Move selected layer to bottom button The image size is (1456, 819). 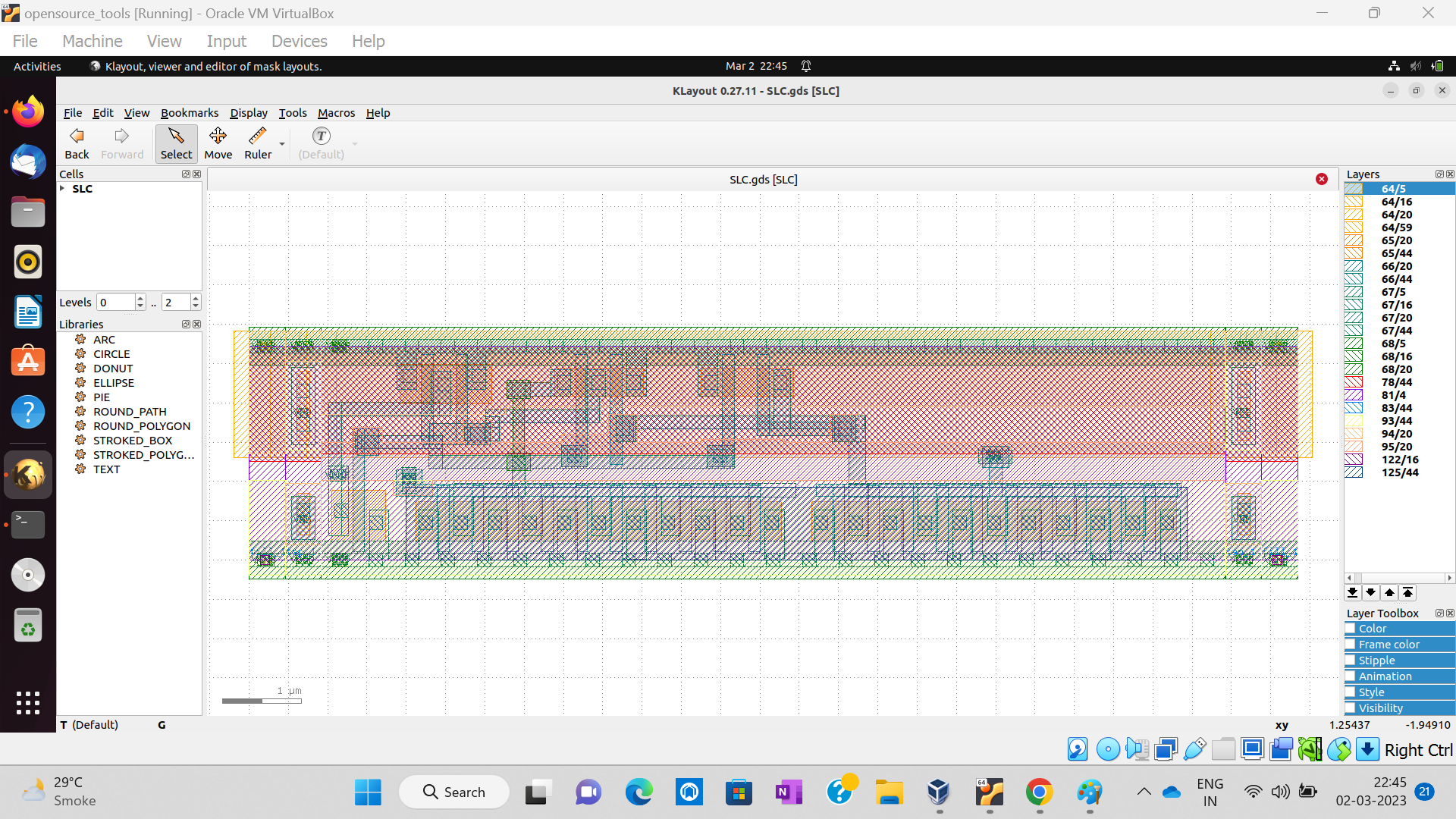click(x=1352, y=593)
